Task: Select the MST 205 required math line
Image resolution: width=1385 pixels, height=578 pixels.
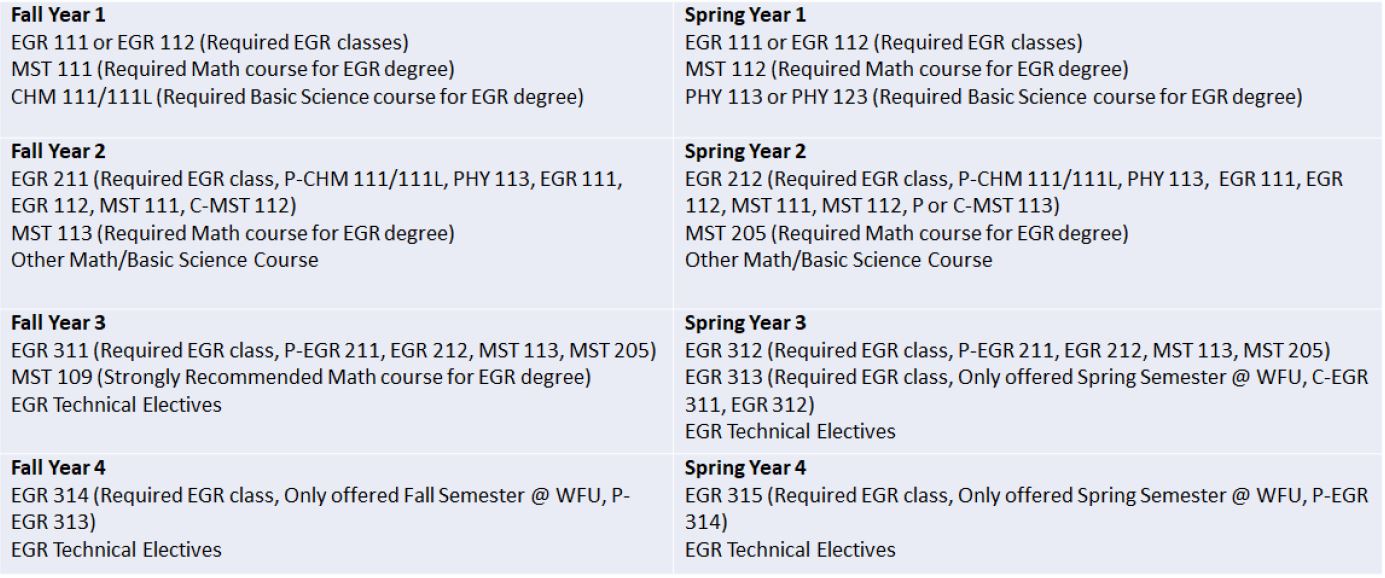Action: [x=907, y=233]
